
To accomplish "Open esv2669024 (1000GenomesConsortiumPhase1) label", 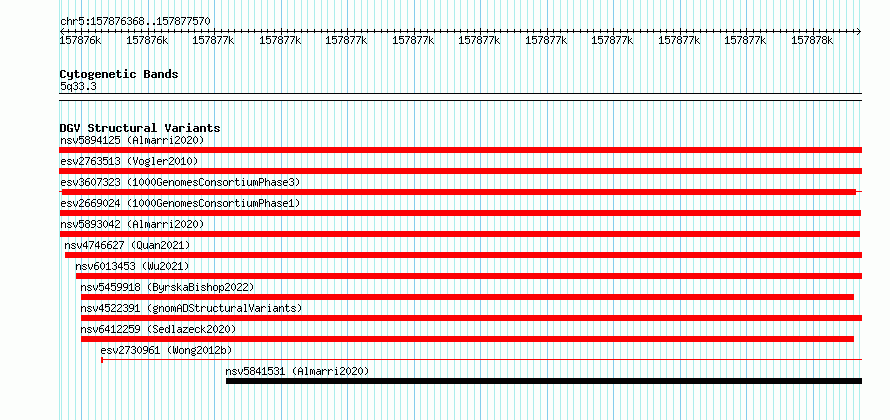I will point(180,203).
